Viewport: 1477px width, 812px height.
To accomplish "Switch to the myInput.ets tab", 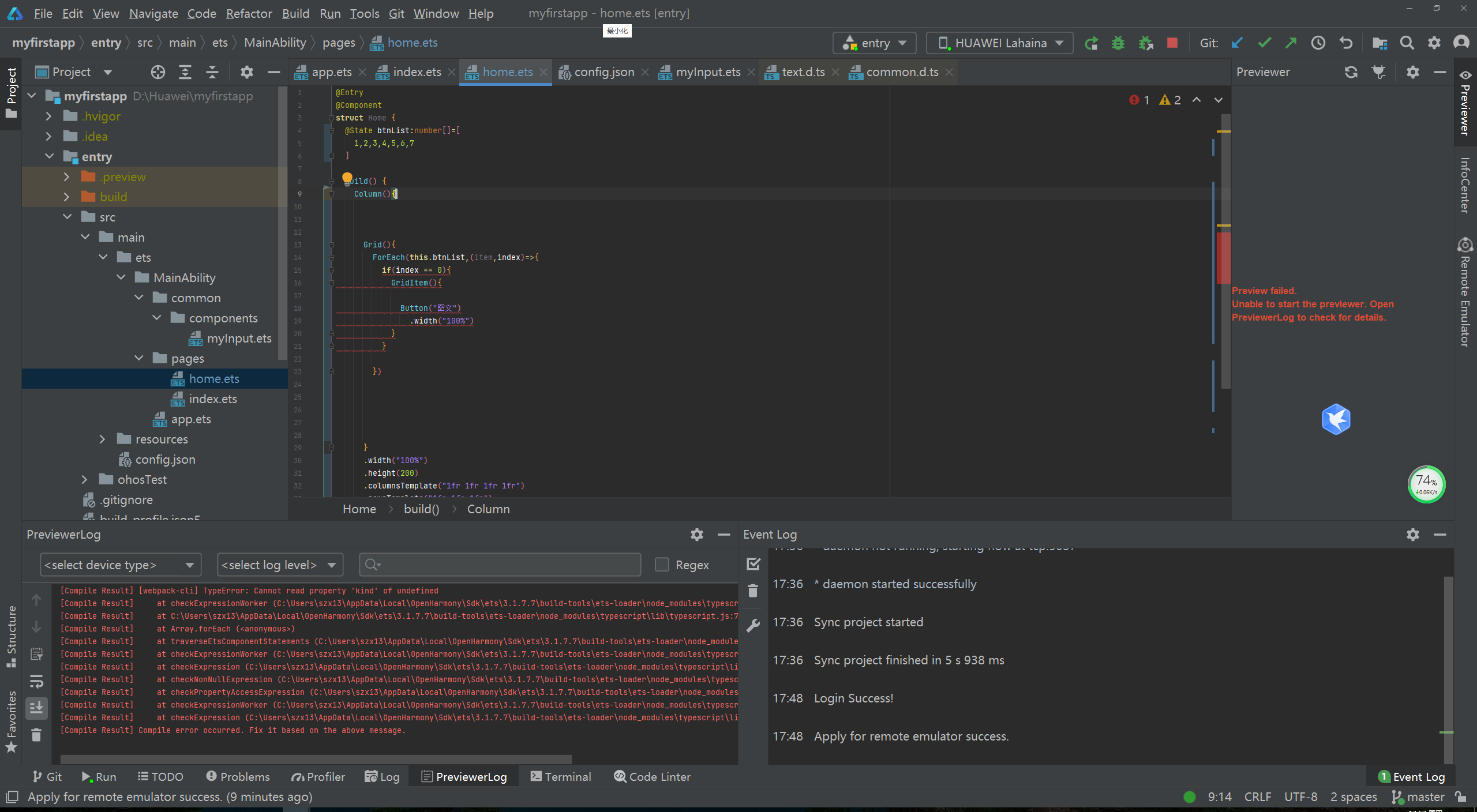I will click(707, 72).
